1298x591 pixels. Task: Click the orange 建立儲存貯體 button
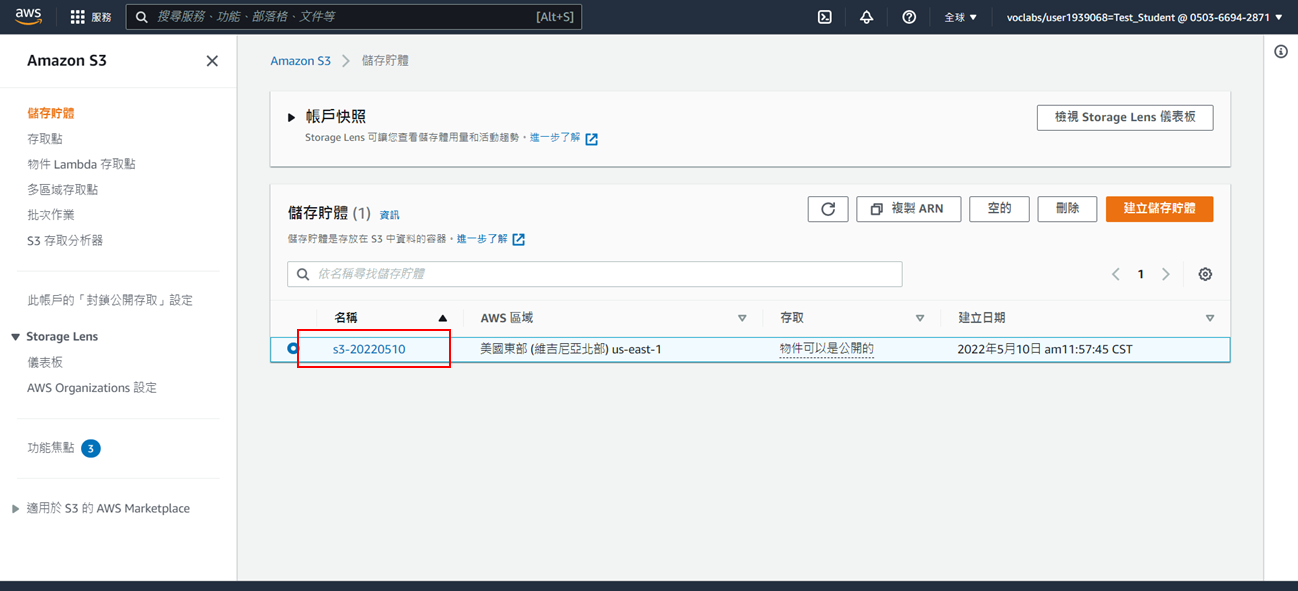click(x=1159, y=209)
